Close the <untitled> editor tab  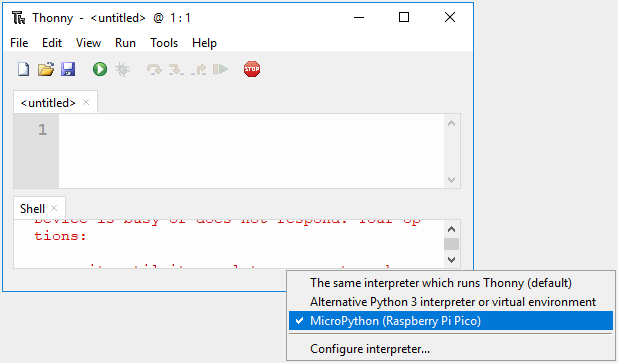(86, 102)
